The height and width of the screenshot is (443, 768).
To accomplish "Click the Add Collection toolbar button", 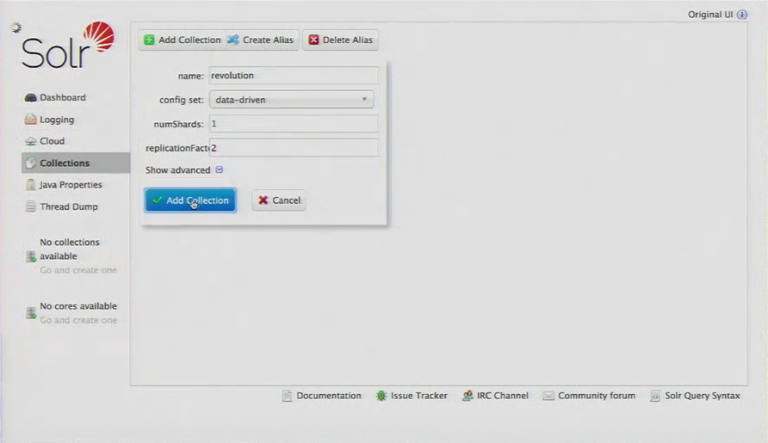I will tap(181, 40).
